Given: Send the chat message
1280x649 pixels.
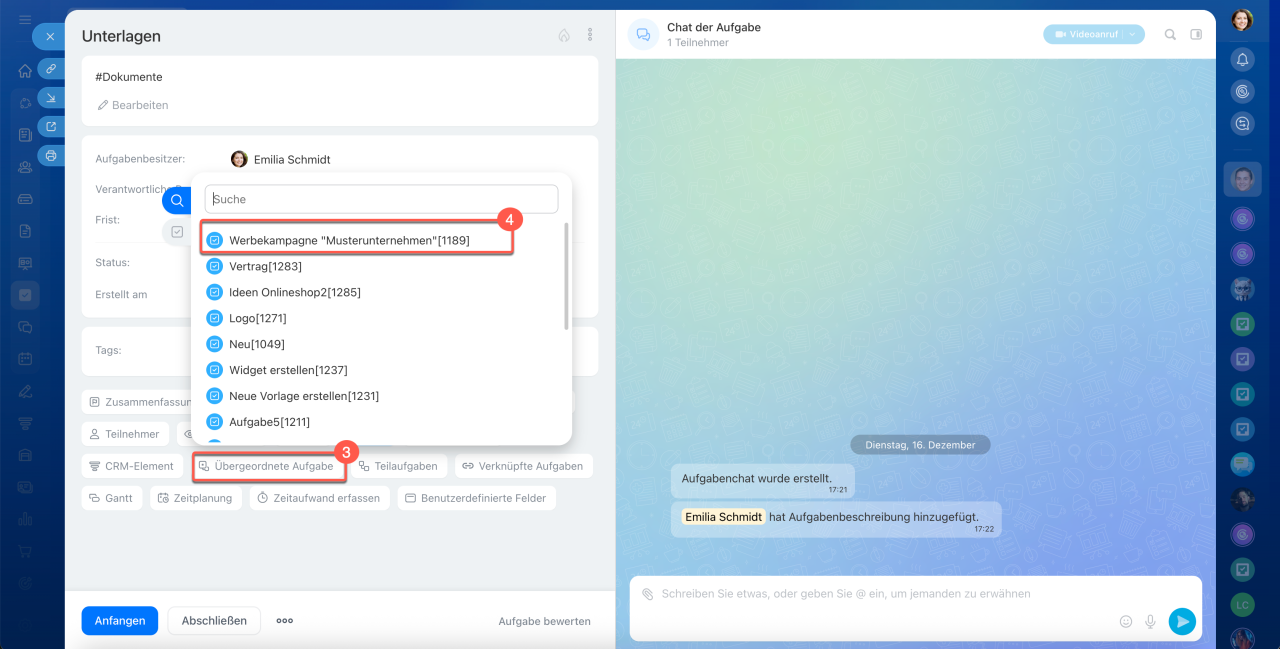Looking at the screenshot, I should coord(1182,621).
